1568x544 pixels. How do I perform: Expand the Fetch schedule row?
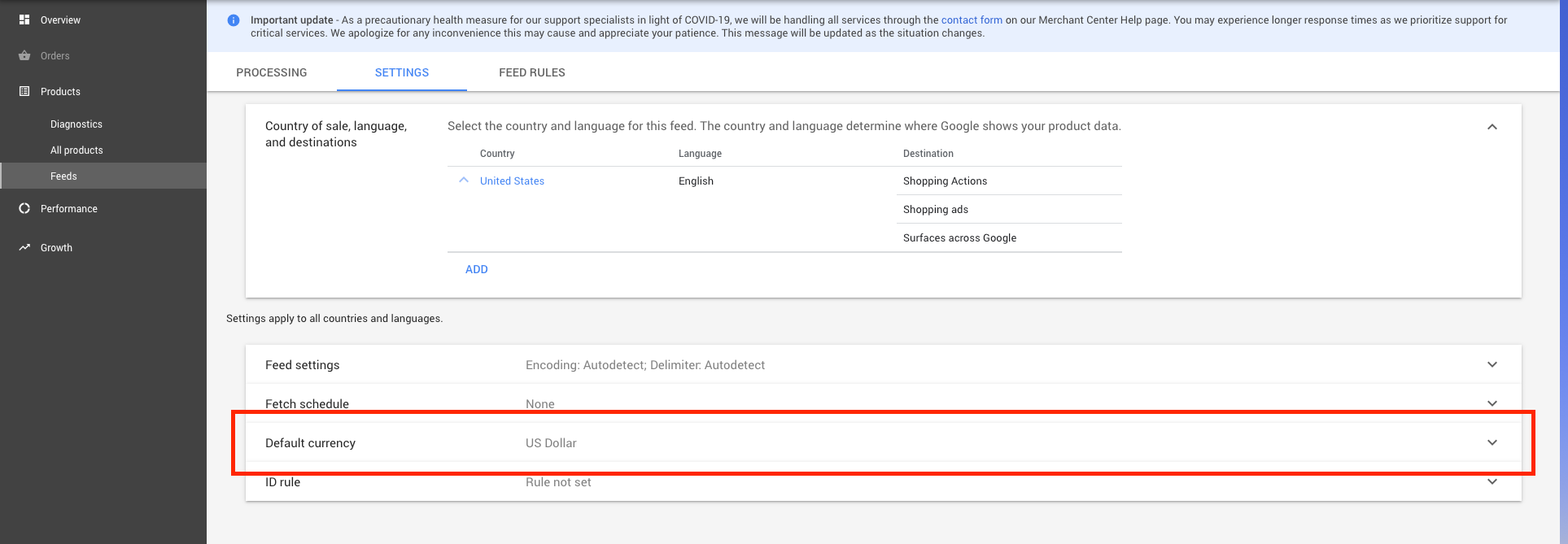pos(1492,403)
